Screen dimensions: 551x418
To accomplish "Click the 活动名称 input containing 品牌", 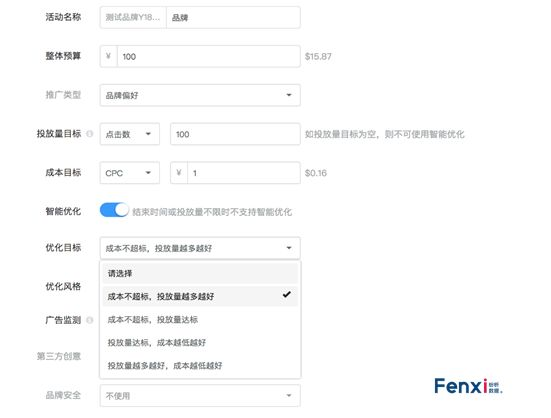I will coord(233,17).
